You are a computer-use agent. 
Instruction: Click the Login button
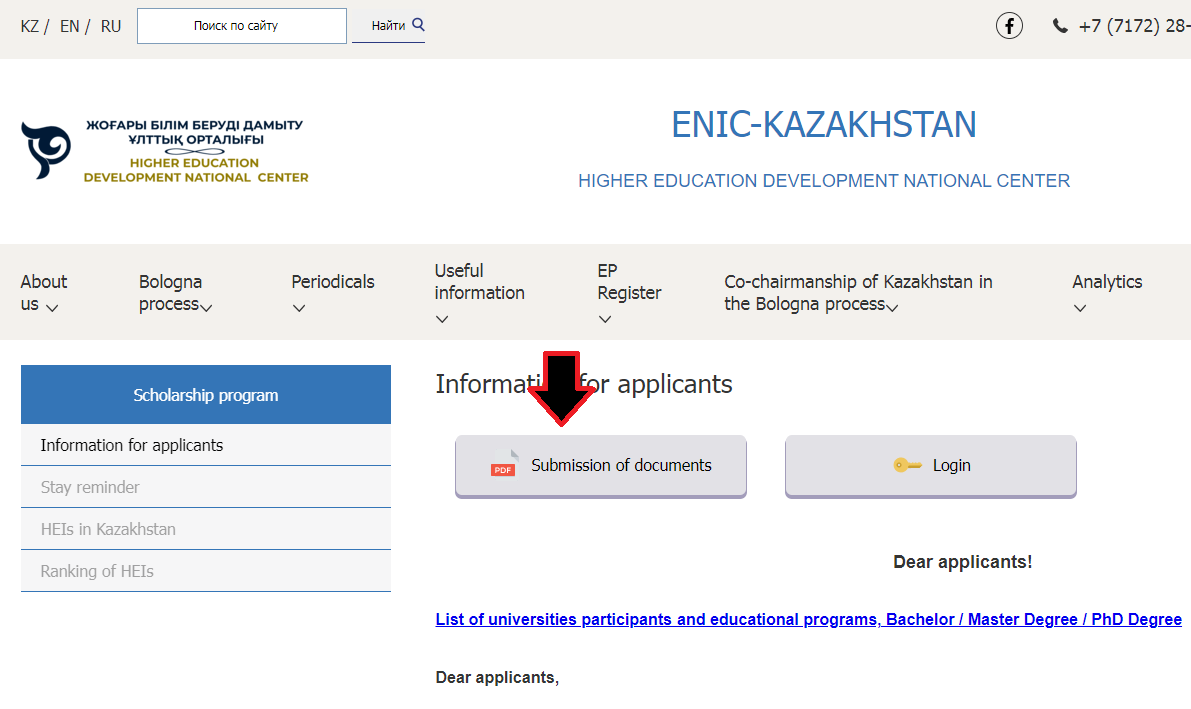[930, 466]
